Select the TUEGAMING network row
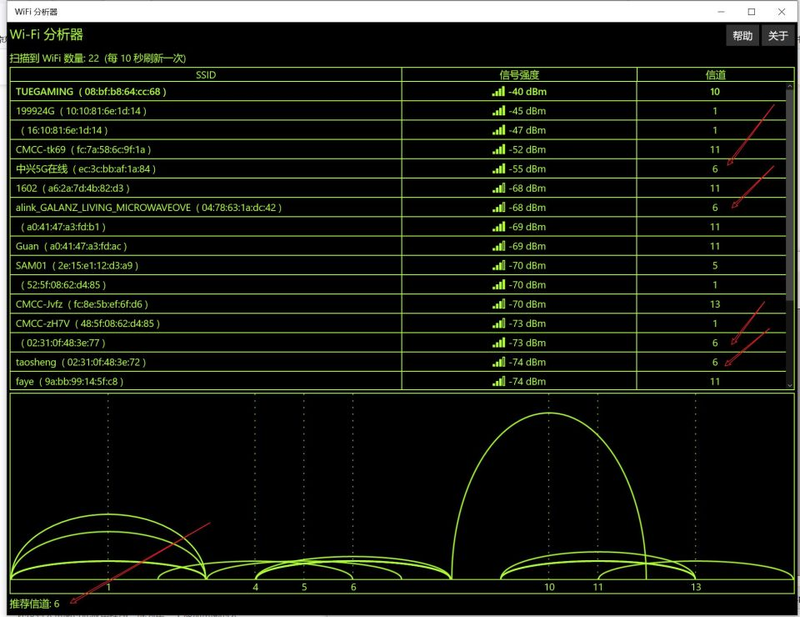The width and height of the screenshot is (800, 617). [91, 92]
